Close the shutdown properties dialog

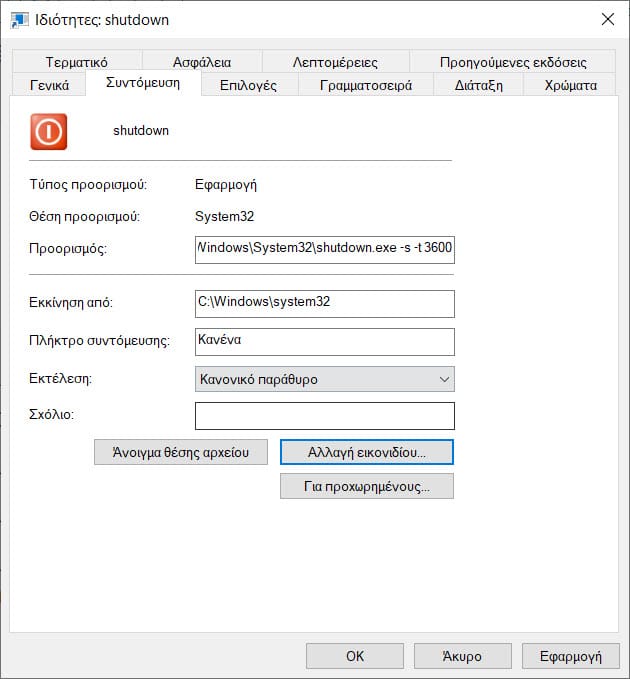[x=606, y=19]
